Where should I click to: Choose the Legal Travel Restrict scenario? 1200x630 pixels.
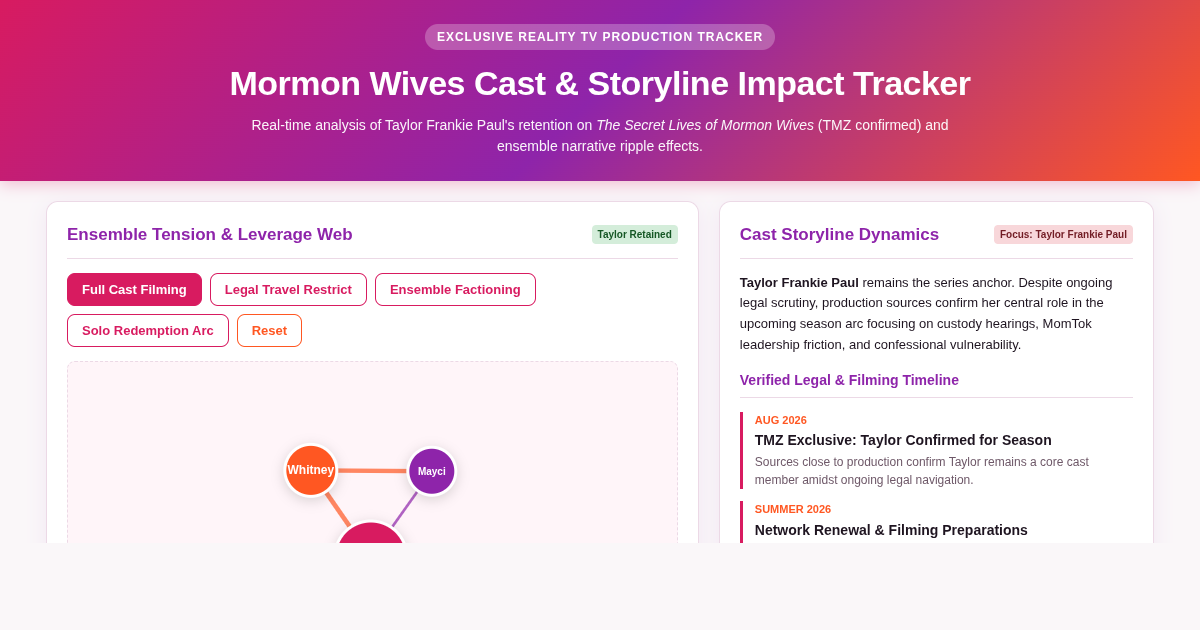coord(288,290)
